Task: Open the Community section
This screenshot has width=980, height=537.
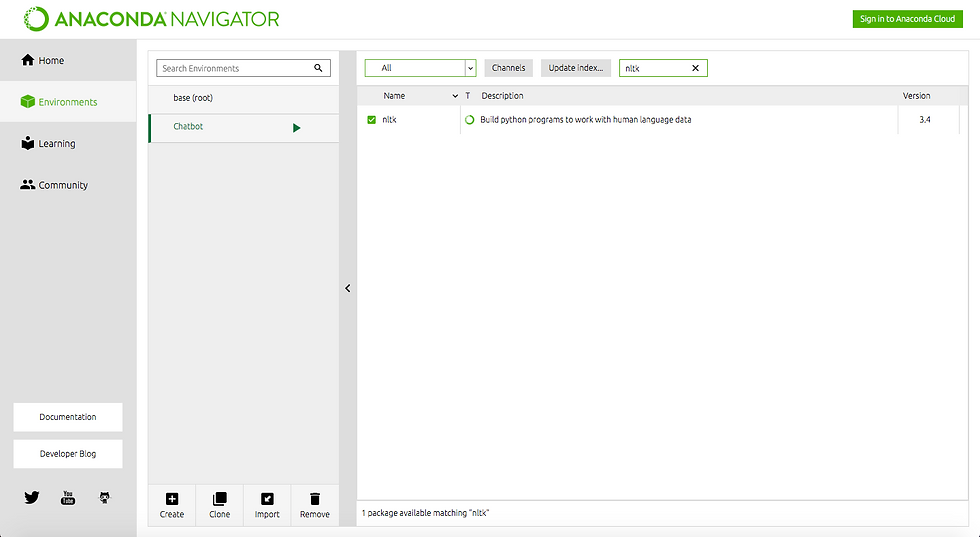Action: click(x=68, y=185)
